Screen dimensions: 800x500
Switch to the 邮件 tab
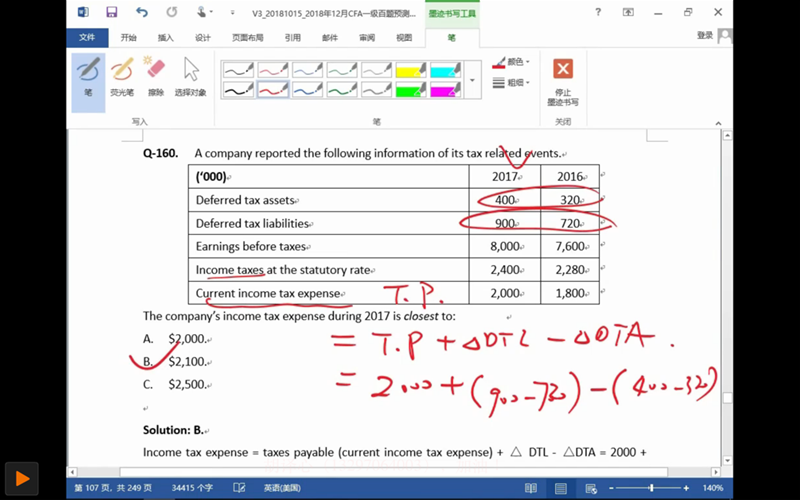[x=330, y=38]
